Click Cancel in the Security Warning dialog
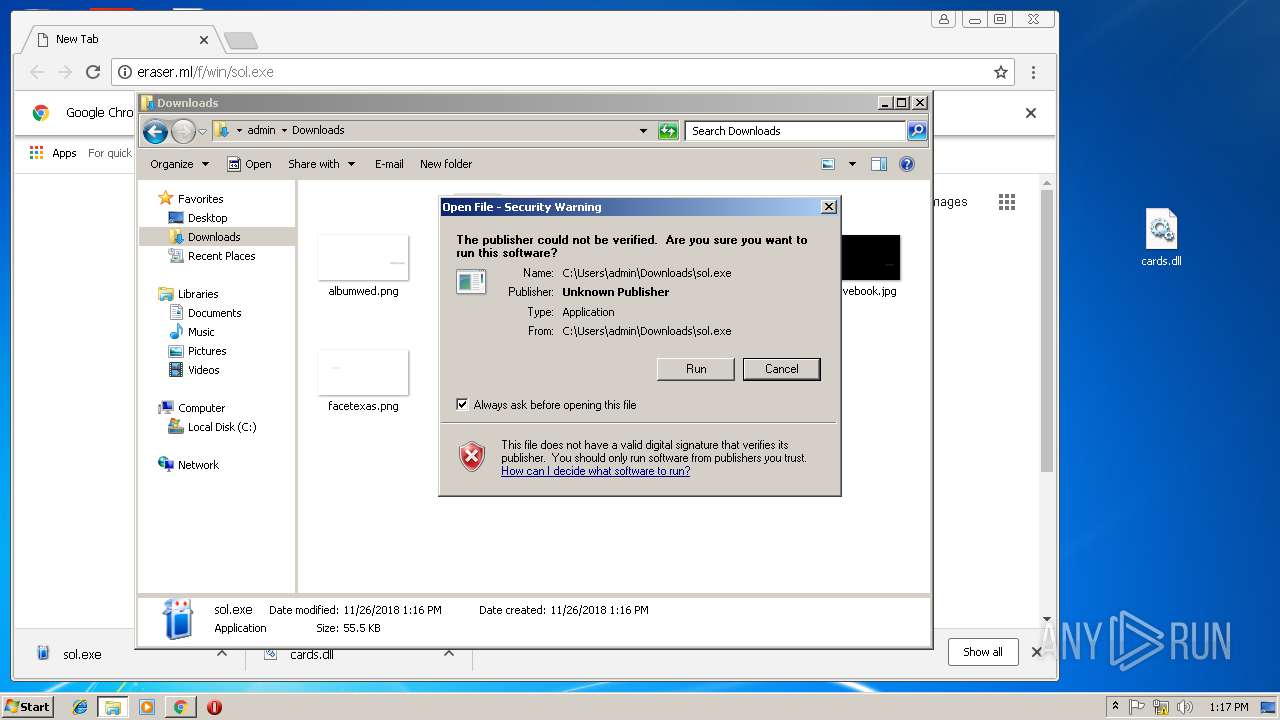This screenshot has width=1280, height=720. tap(781, 369)
